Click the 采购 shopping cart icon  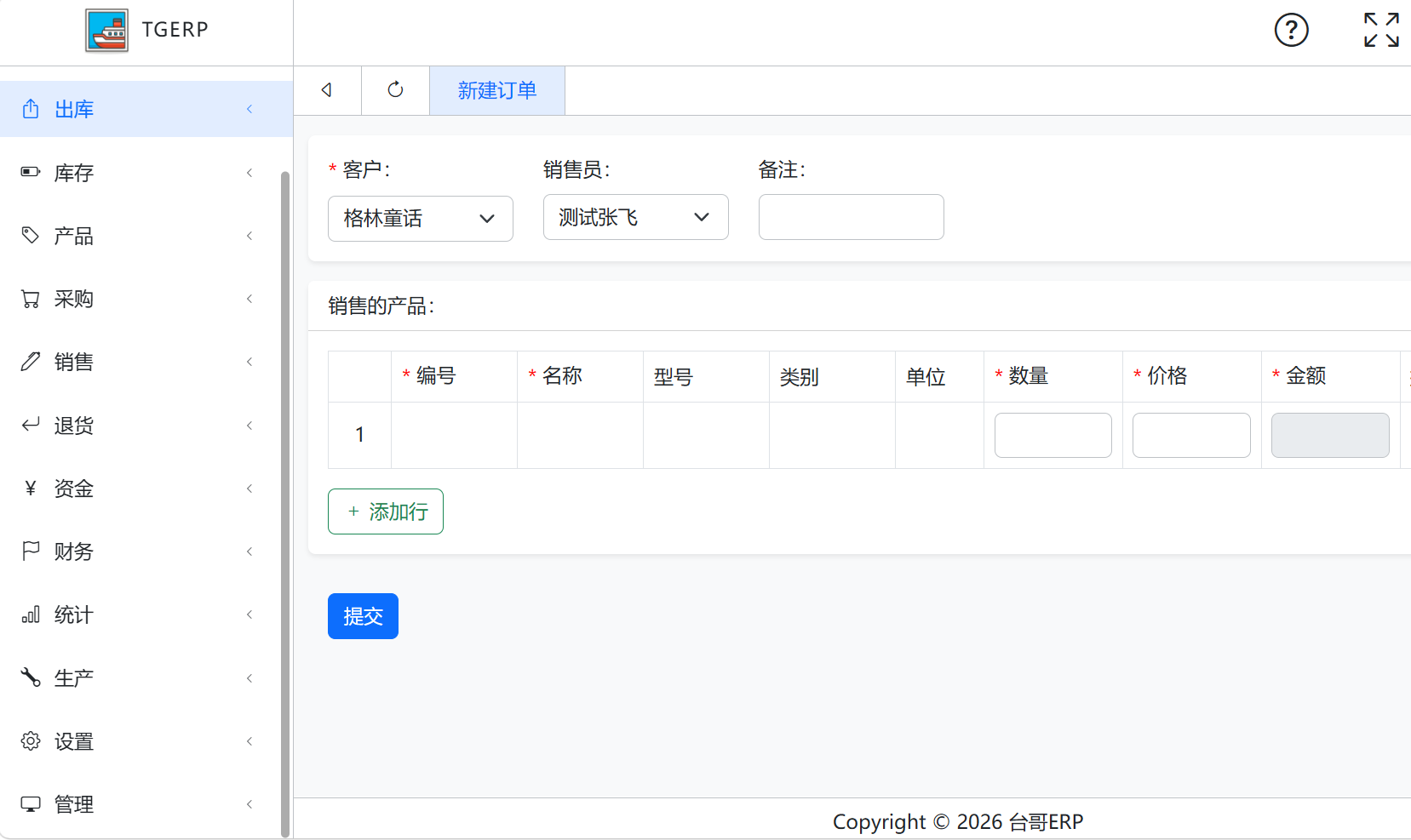pos(31,299)
